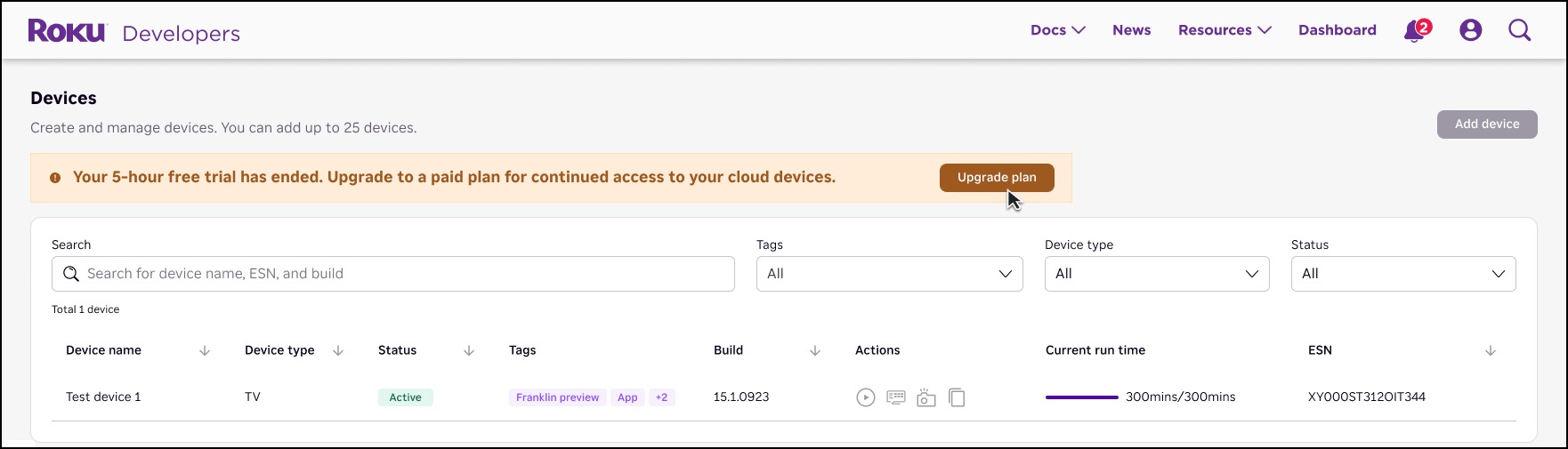1568x449 pixels.
Task: Select the Test device 1 name
Action: coord(103,397)
